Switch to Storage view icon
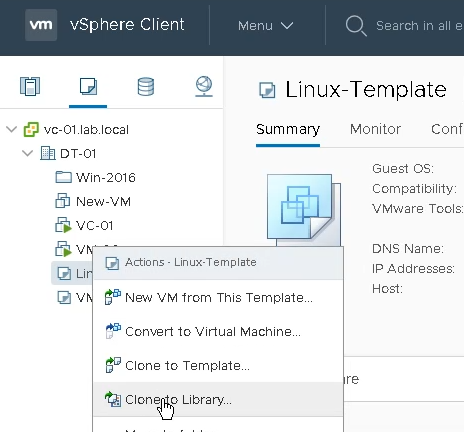 (x=146, y=86)
